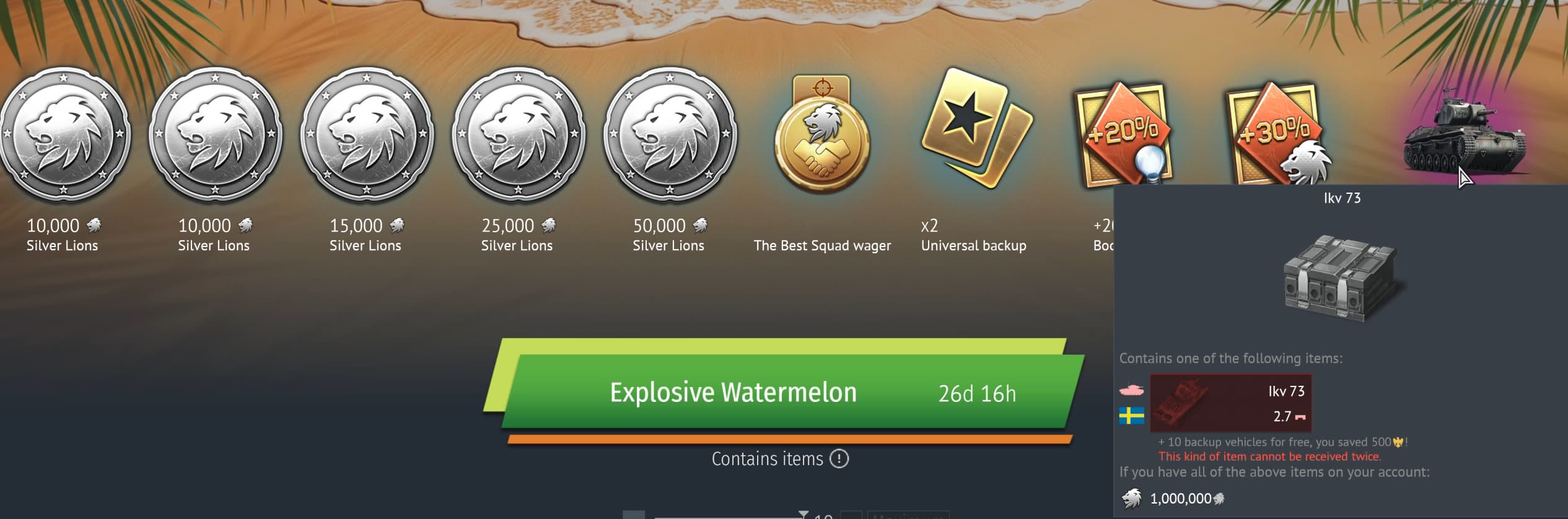Click The Best Squad wager medal
Screen dimensions: 1568x519
[x=822, y=134]
